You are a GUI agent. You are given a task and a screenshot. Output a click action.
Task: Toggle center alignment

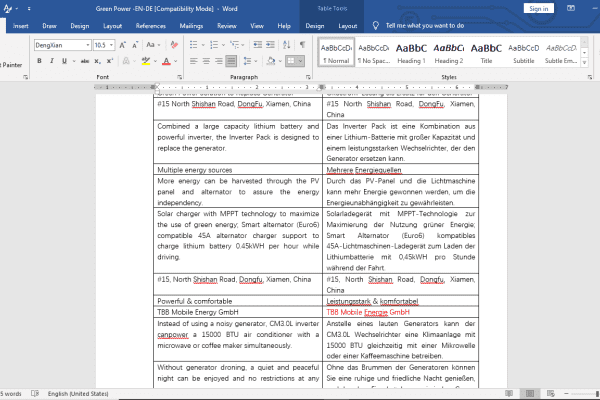206,61
